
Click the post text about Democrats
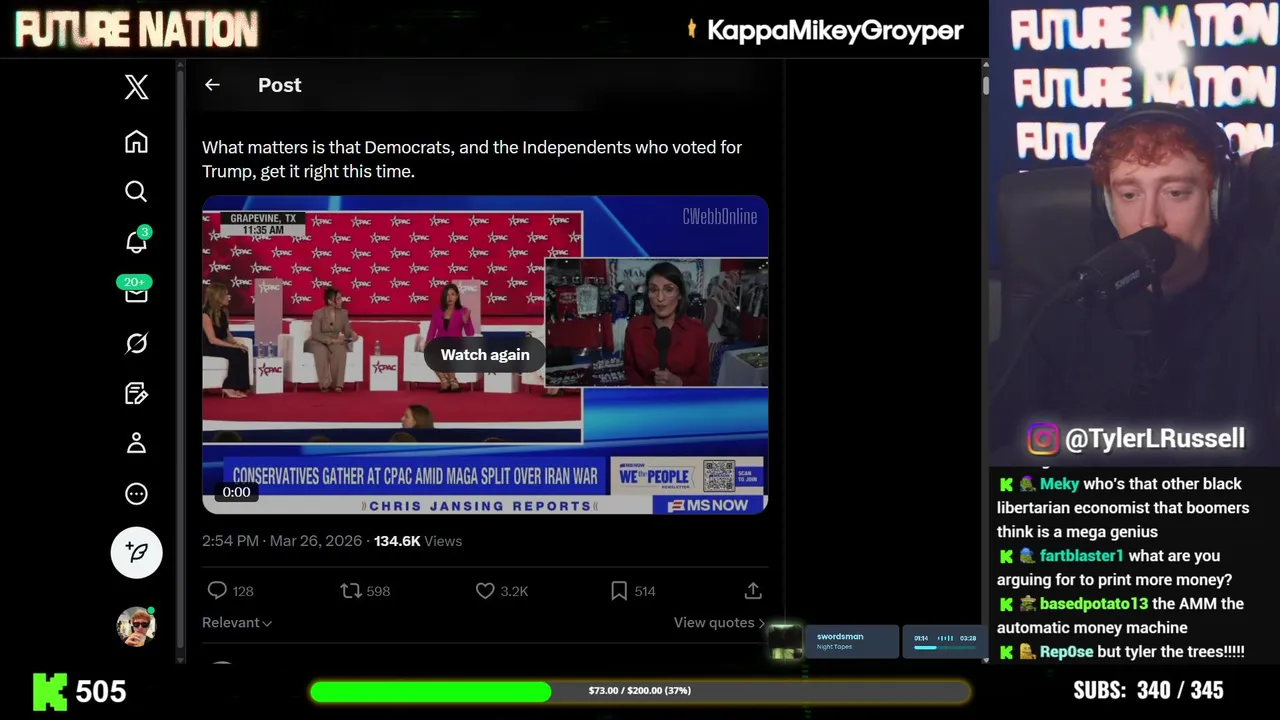click(472, 159)
